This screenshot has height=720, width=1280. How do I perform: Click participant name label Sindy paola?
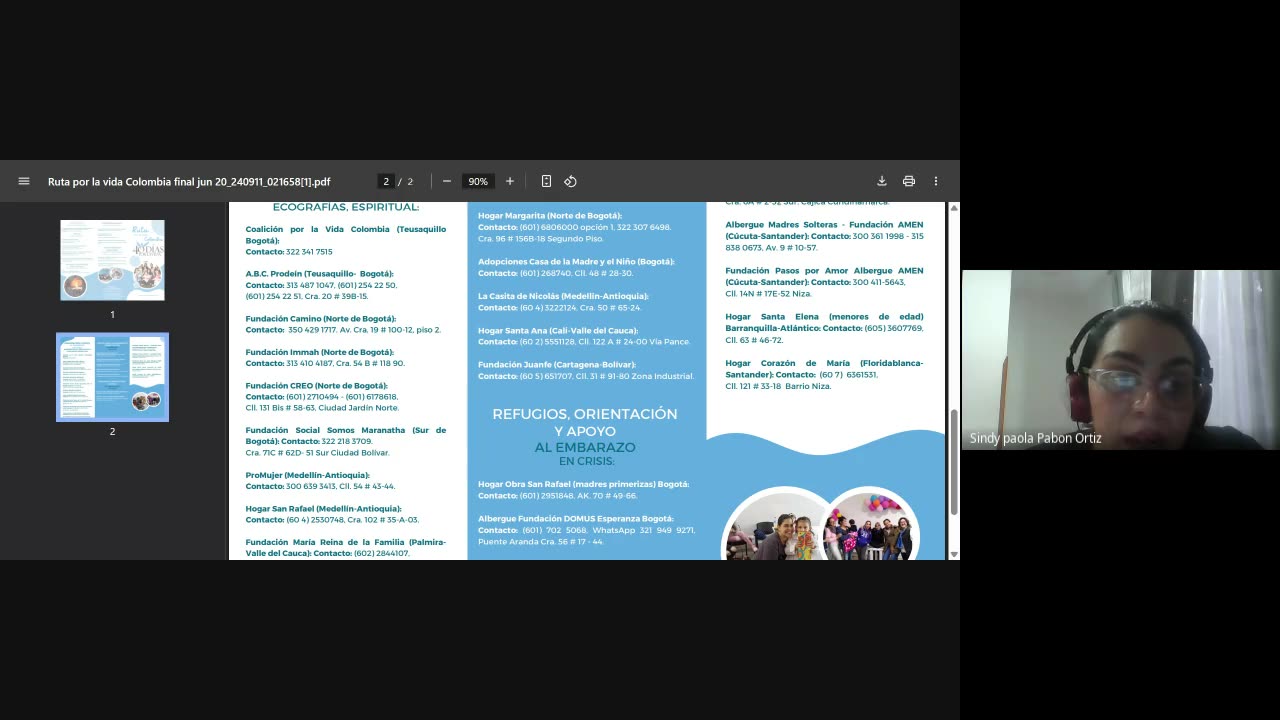(x=1036, y=438)
